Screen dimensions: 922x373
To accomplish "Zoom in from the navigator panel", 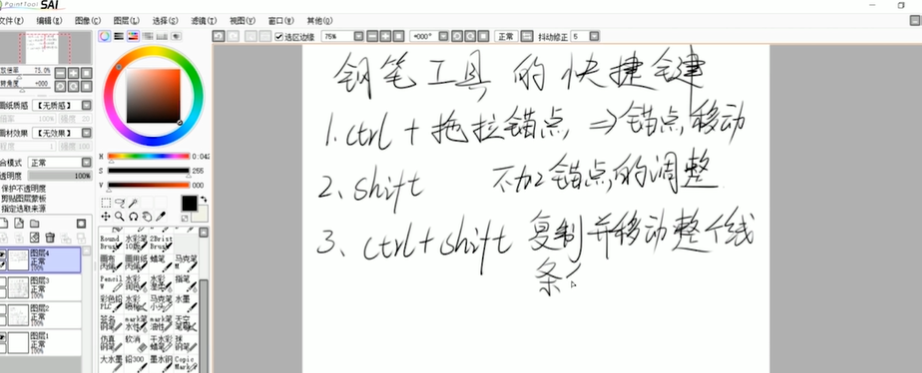I will tap(74, 73).
